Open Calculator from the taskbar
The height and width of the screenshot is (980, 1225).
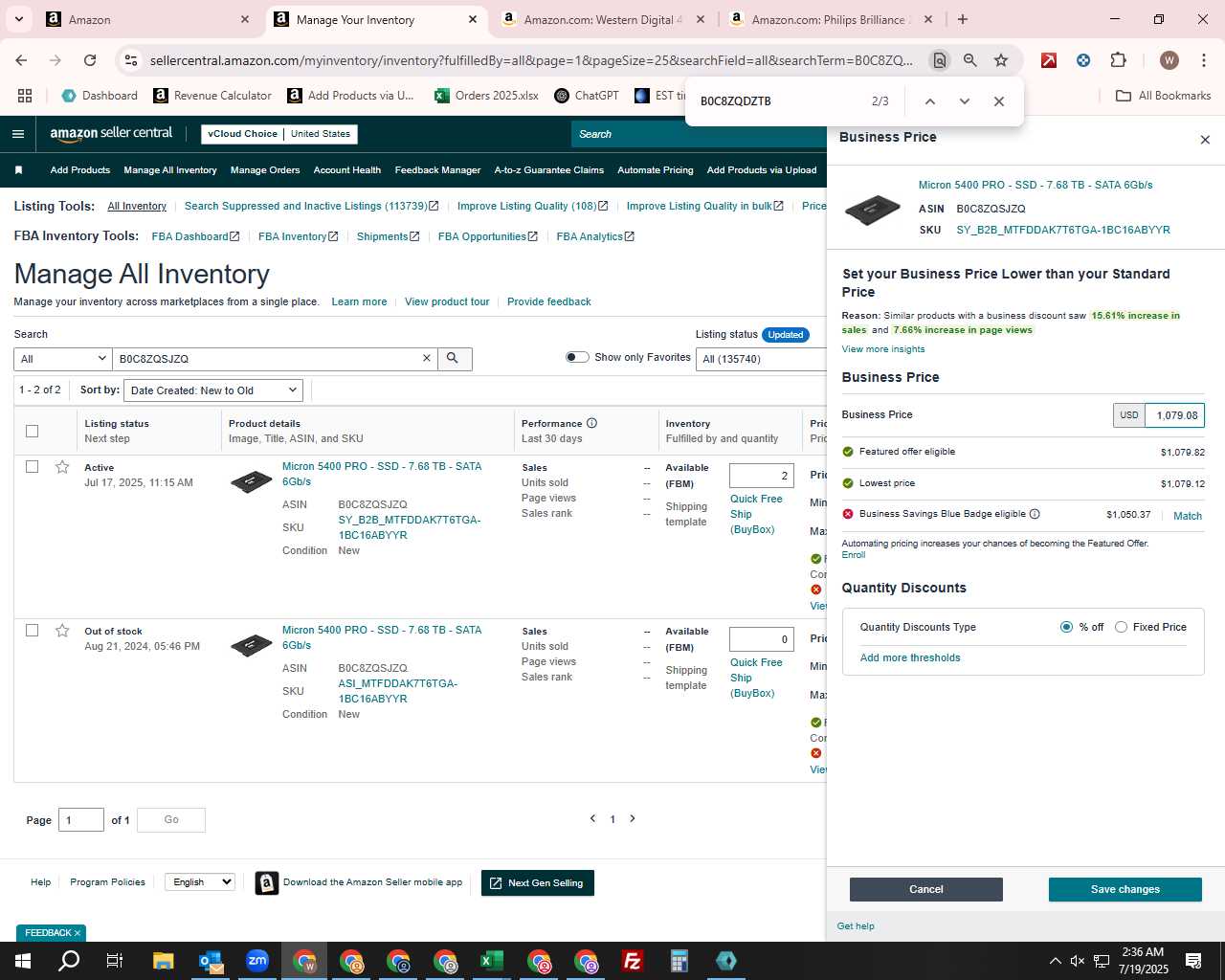pos(679,961)
